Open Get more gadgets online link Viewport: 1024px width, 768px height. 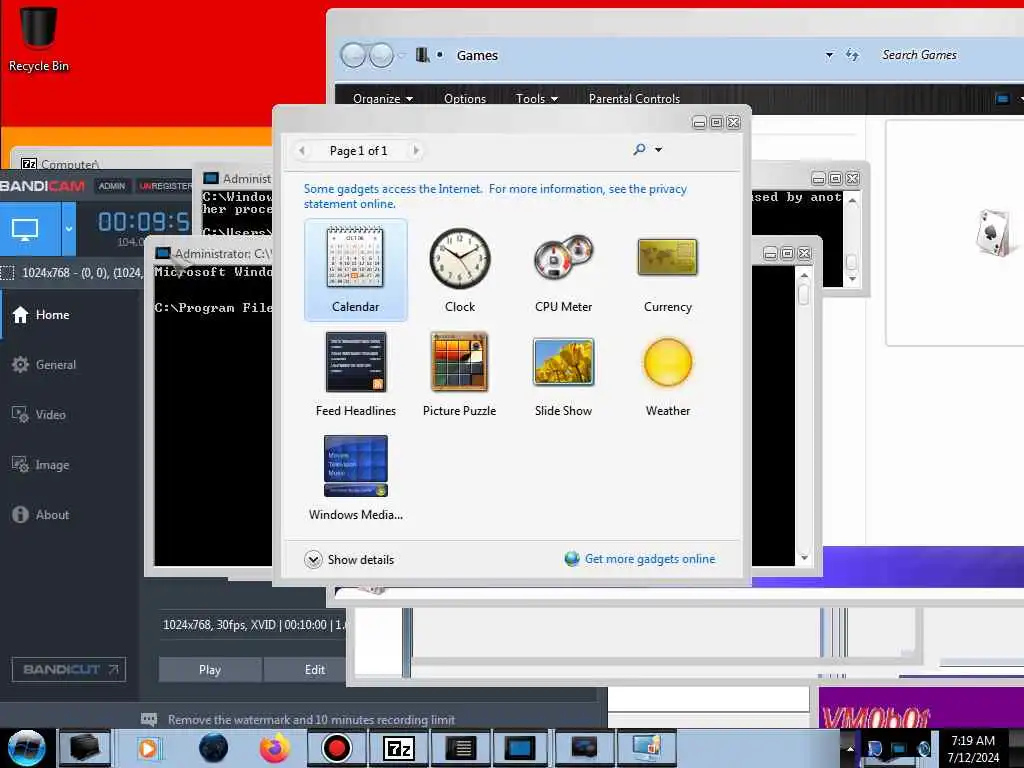[x=640, y=559]
